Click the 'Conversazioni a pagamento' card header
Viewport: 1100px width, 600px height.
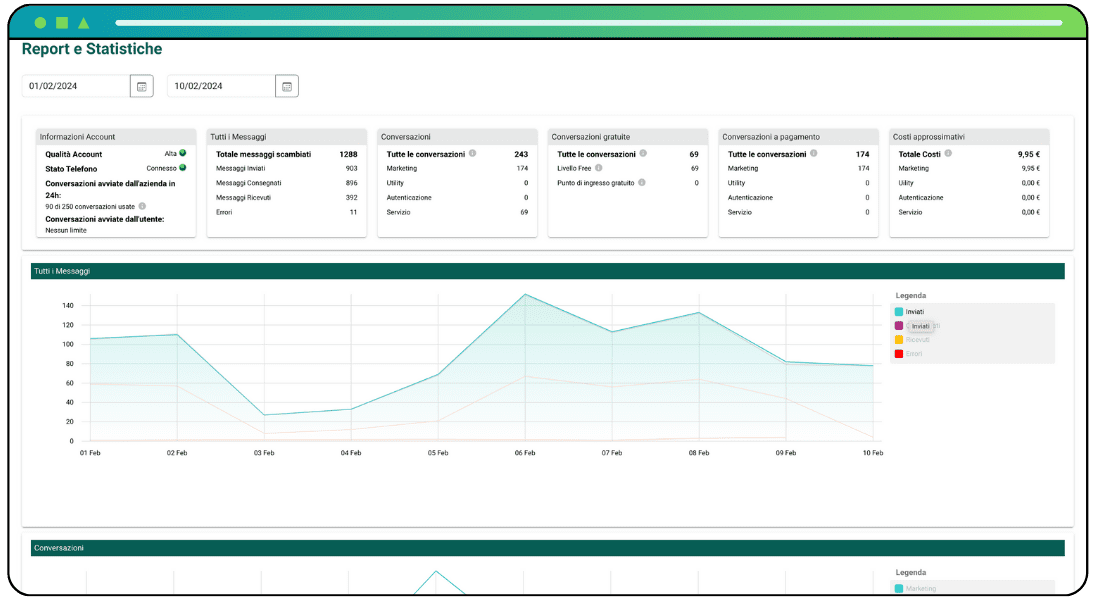pyautogui.click(x=798, y=137)
